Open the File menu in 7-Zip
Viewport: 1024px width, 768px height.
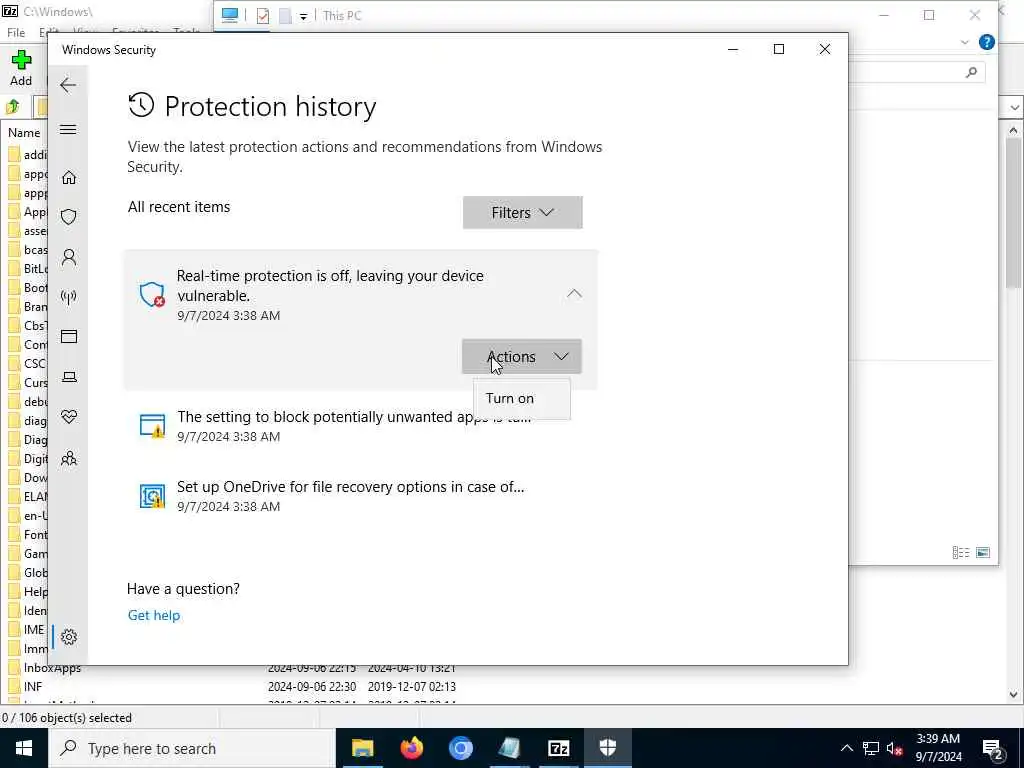pos(16,33)
